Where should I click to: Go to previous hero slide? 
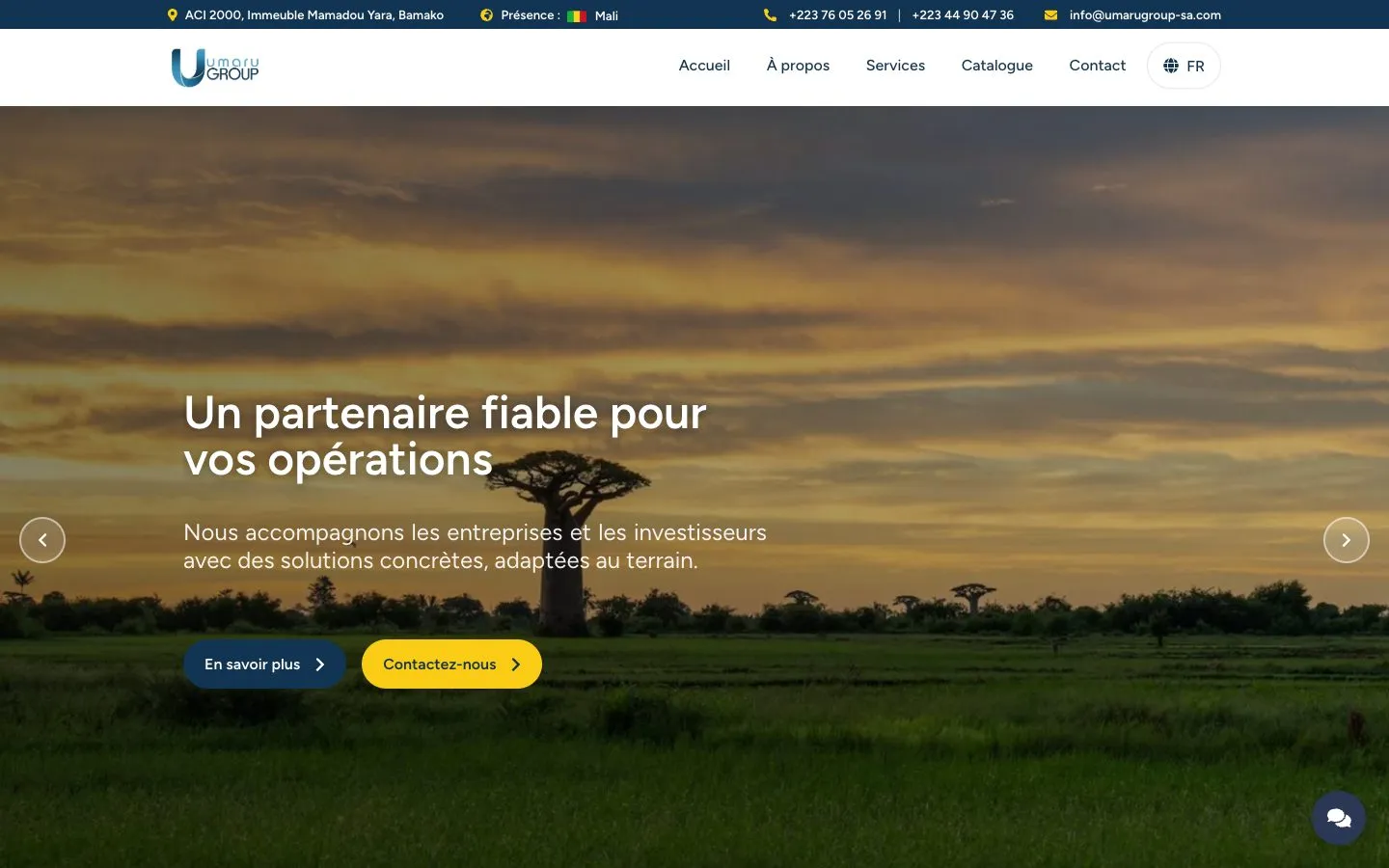[42, 540]
